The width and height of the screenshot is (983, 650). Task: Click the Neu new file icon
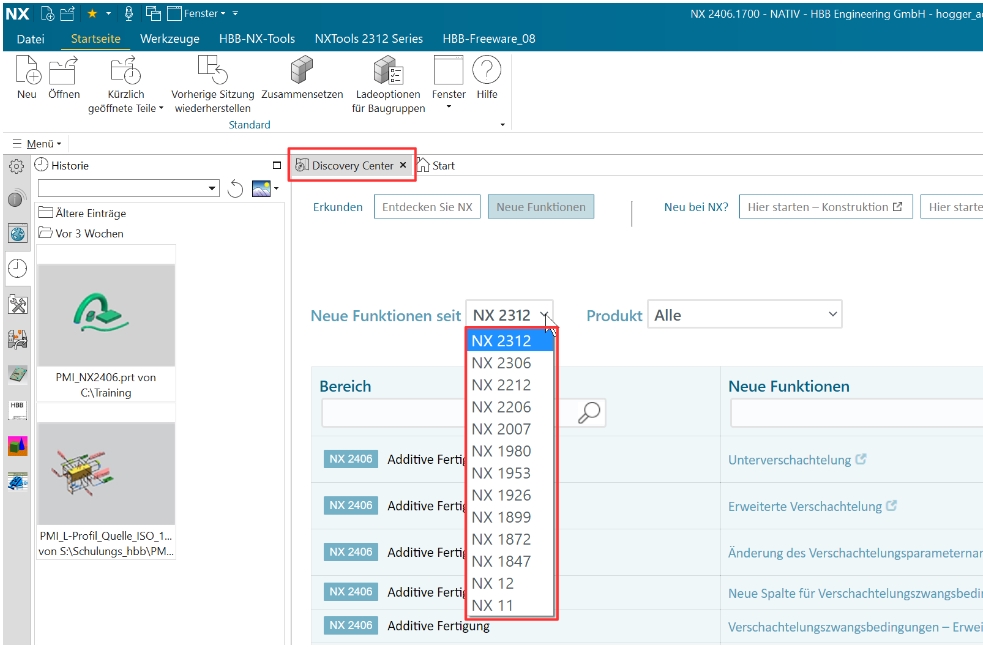coord(27,70)
